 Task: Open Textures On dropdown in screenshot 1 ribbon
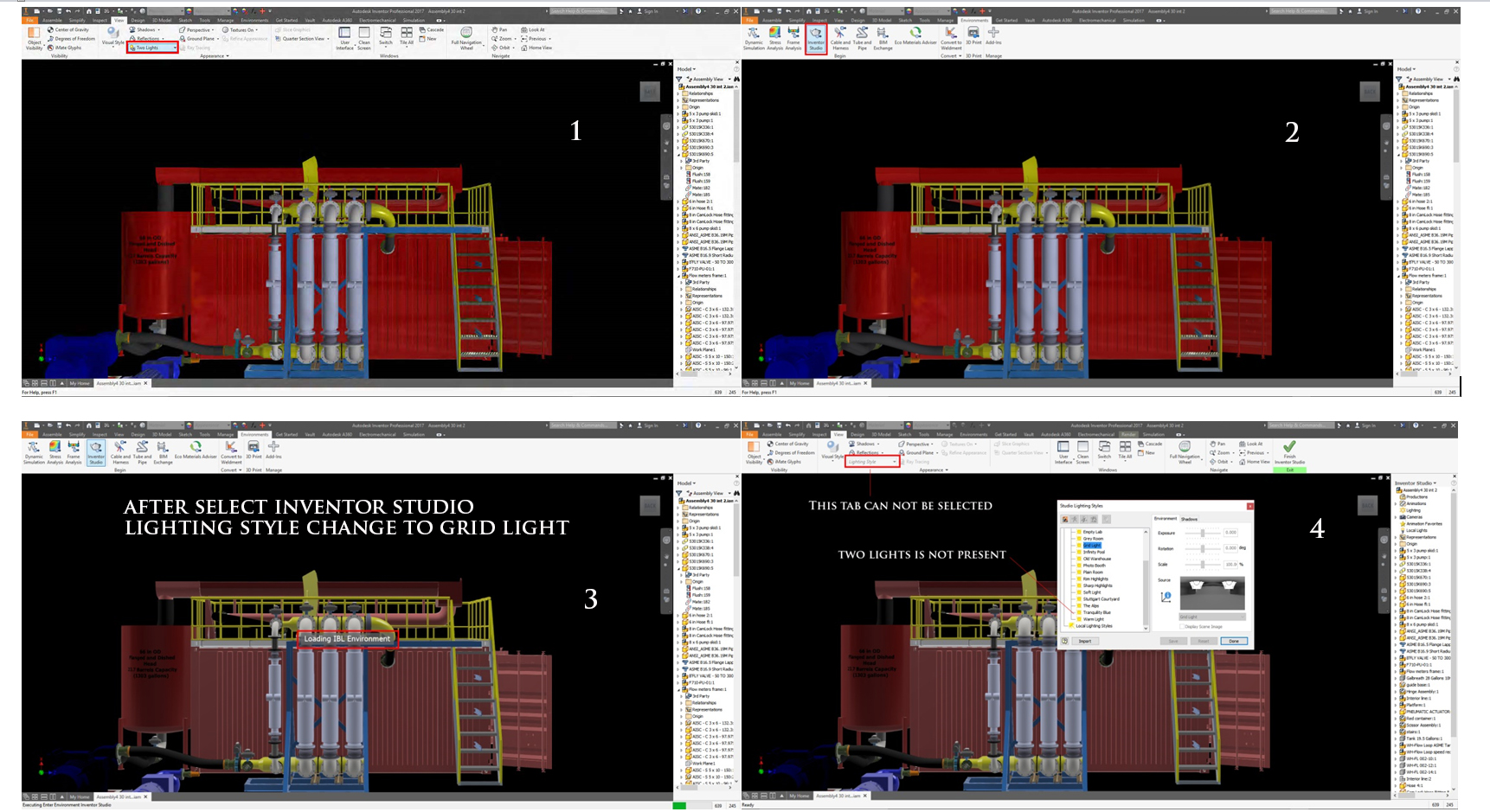[x=240, y=29]
